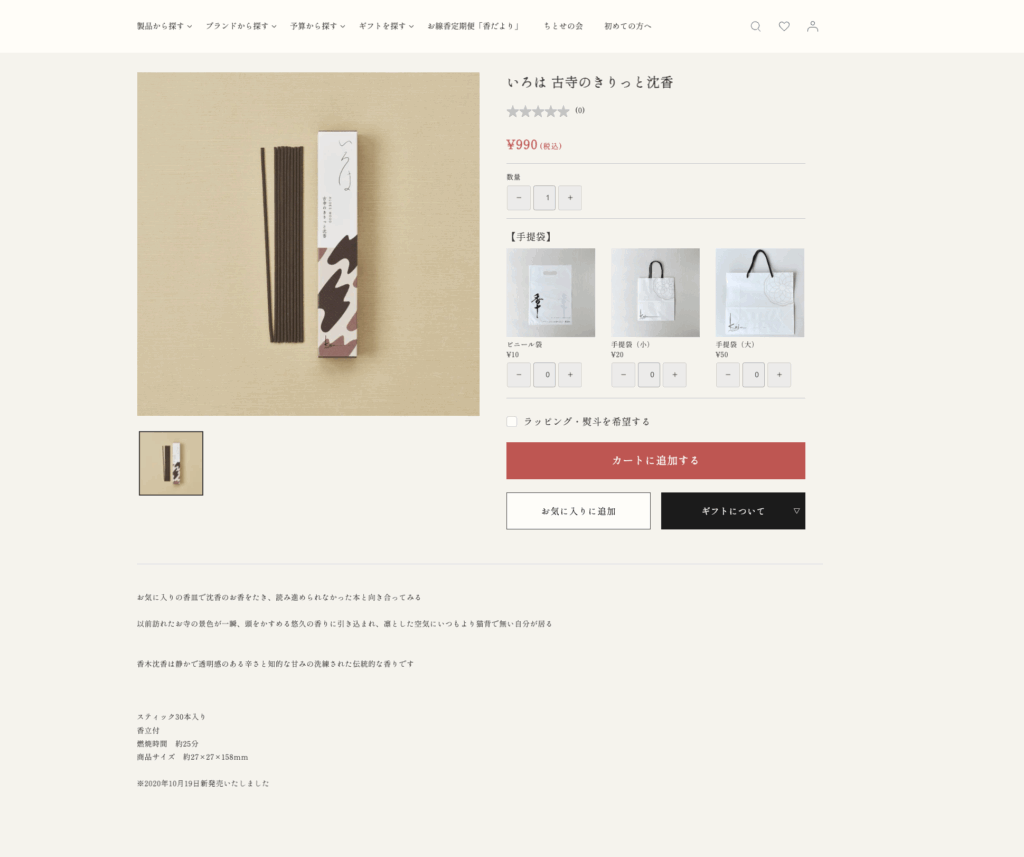Increase product quantity with plus button
This screenshot has height=857, width=1024.
pos(570,198)
